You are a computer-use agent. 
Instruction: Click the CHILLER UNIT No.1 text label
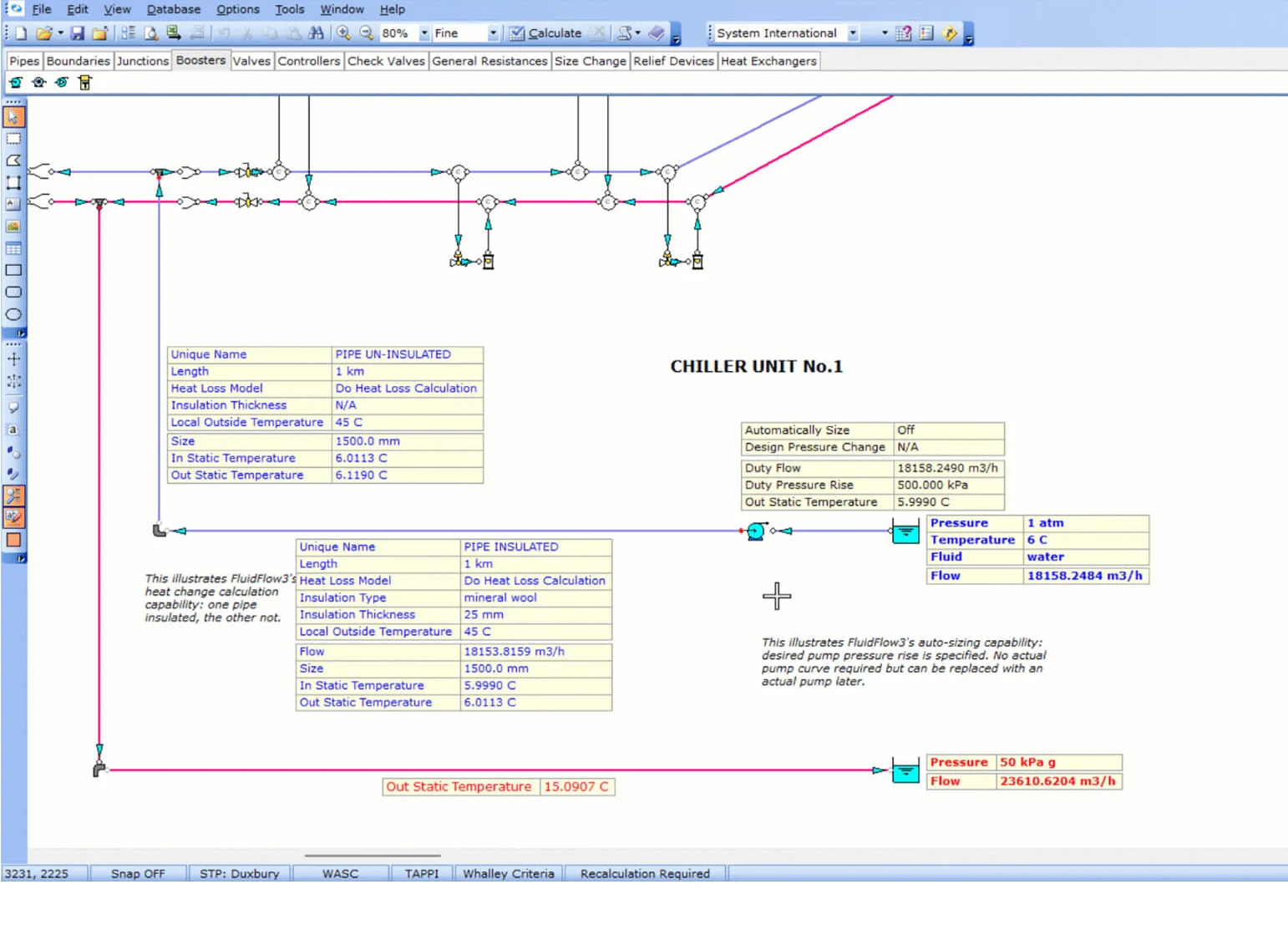click(x=756, y=367)
